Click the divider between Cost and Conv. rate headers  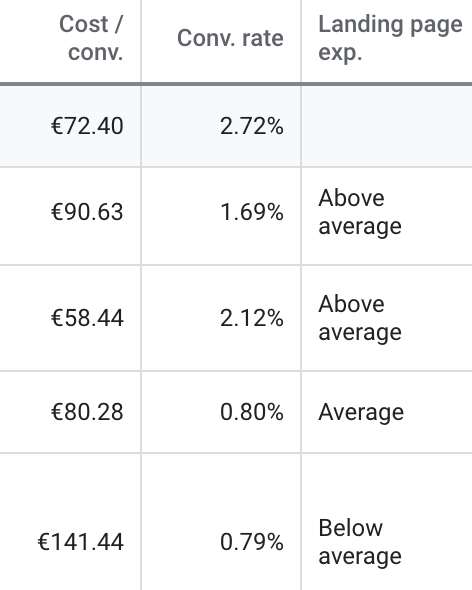(141, 41)
